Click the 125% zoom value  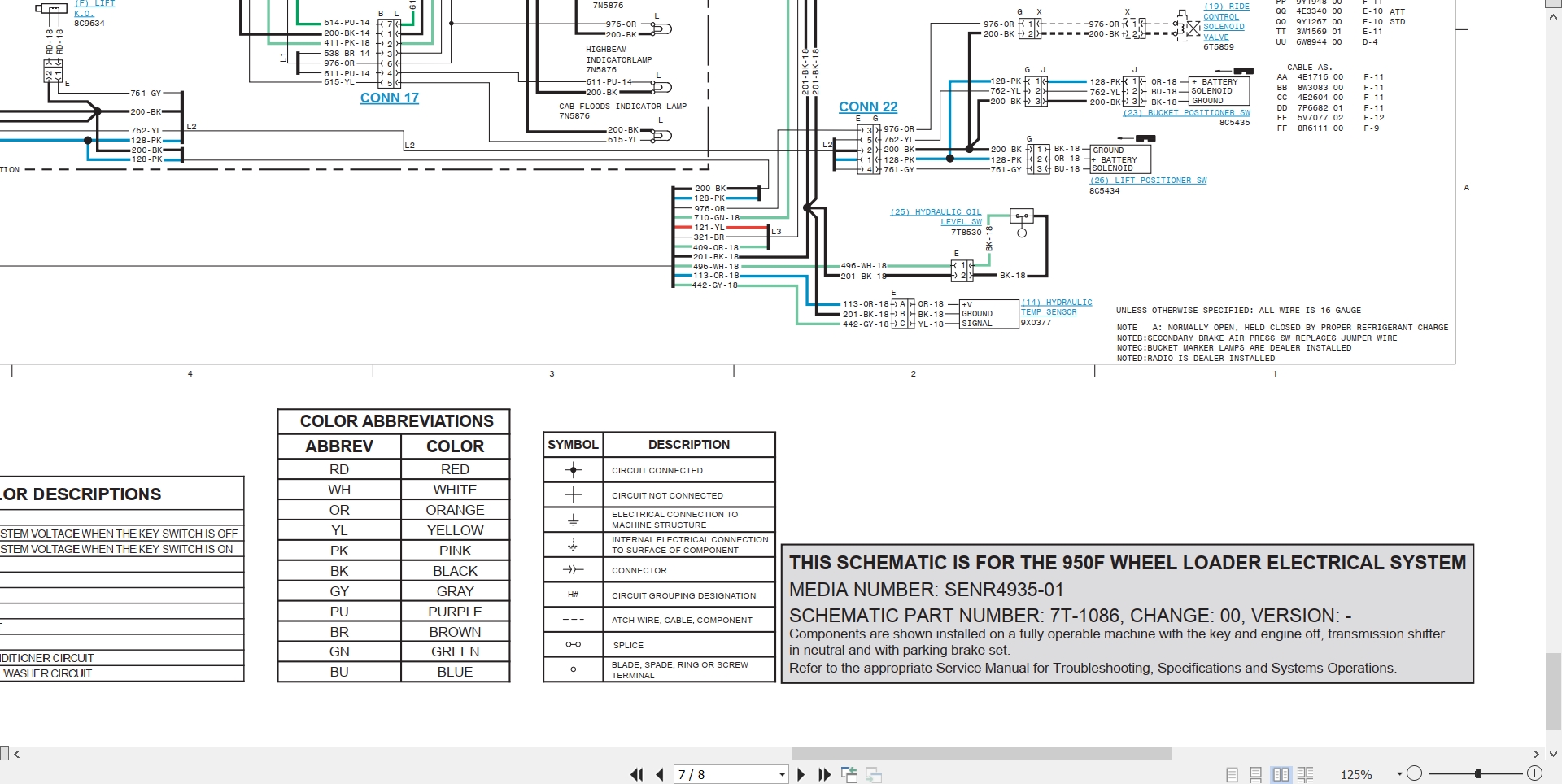(x=1356, y=775)
